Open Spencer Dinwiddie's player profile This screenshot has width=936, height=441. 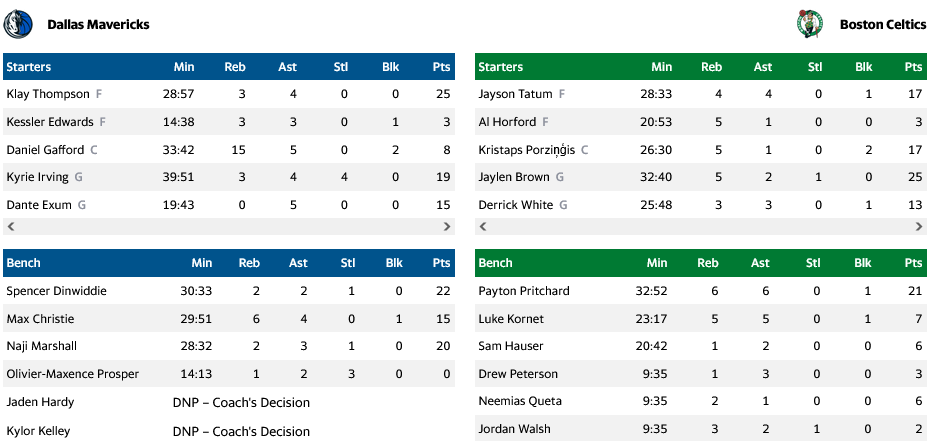[56, 291]
